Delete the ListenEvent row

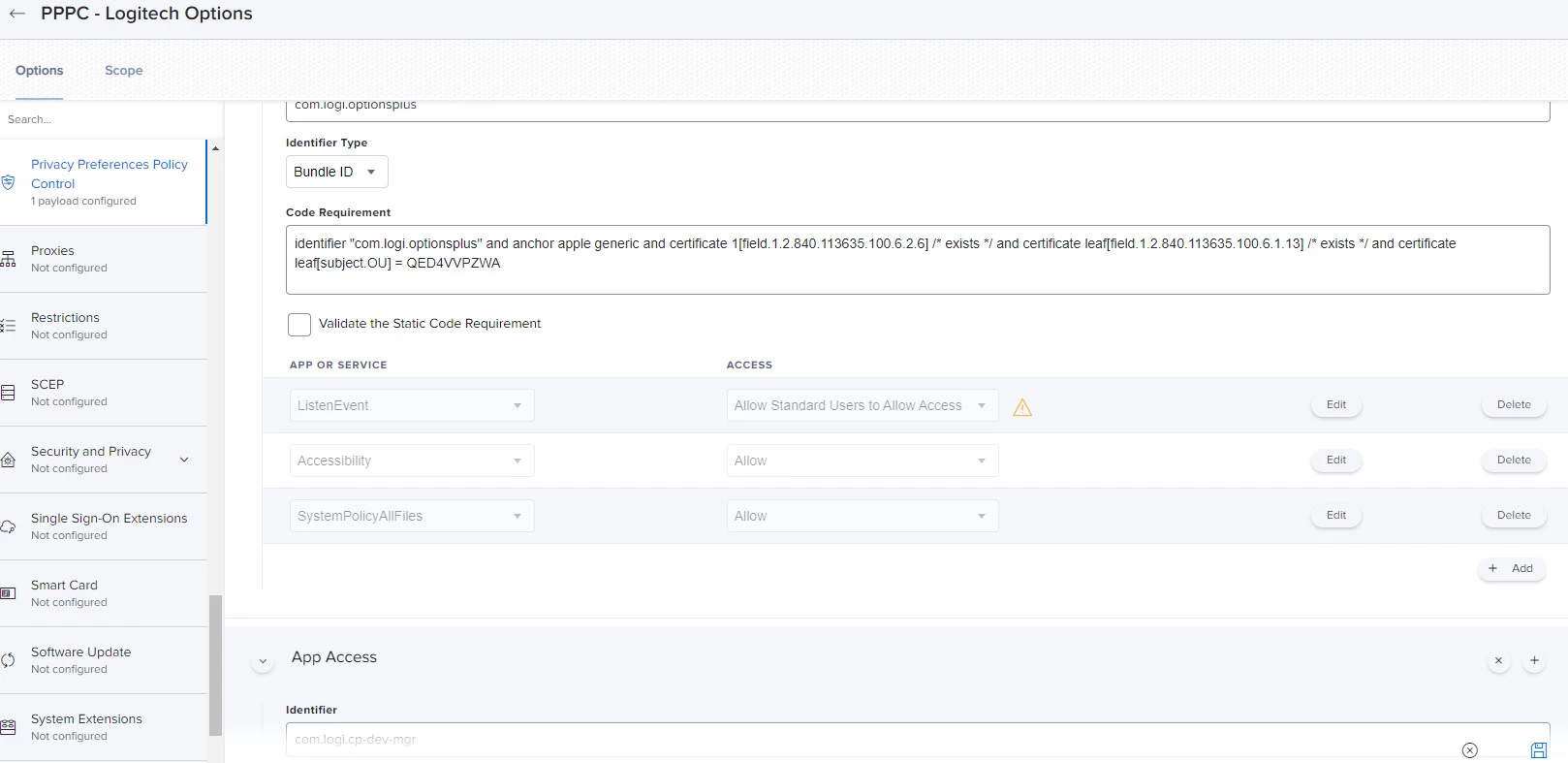tap(1514, 405)
